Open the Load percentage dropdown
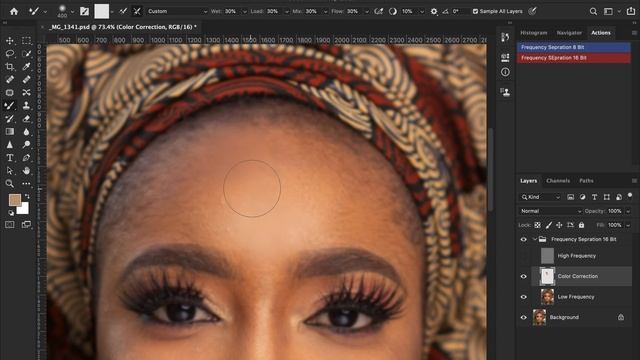 [x=286, y=12]
